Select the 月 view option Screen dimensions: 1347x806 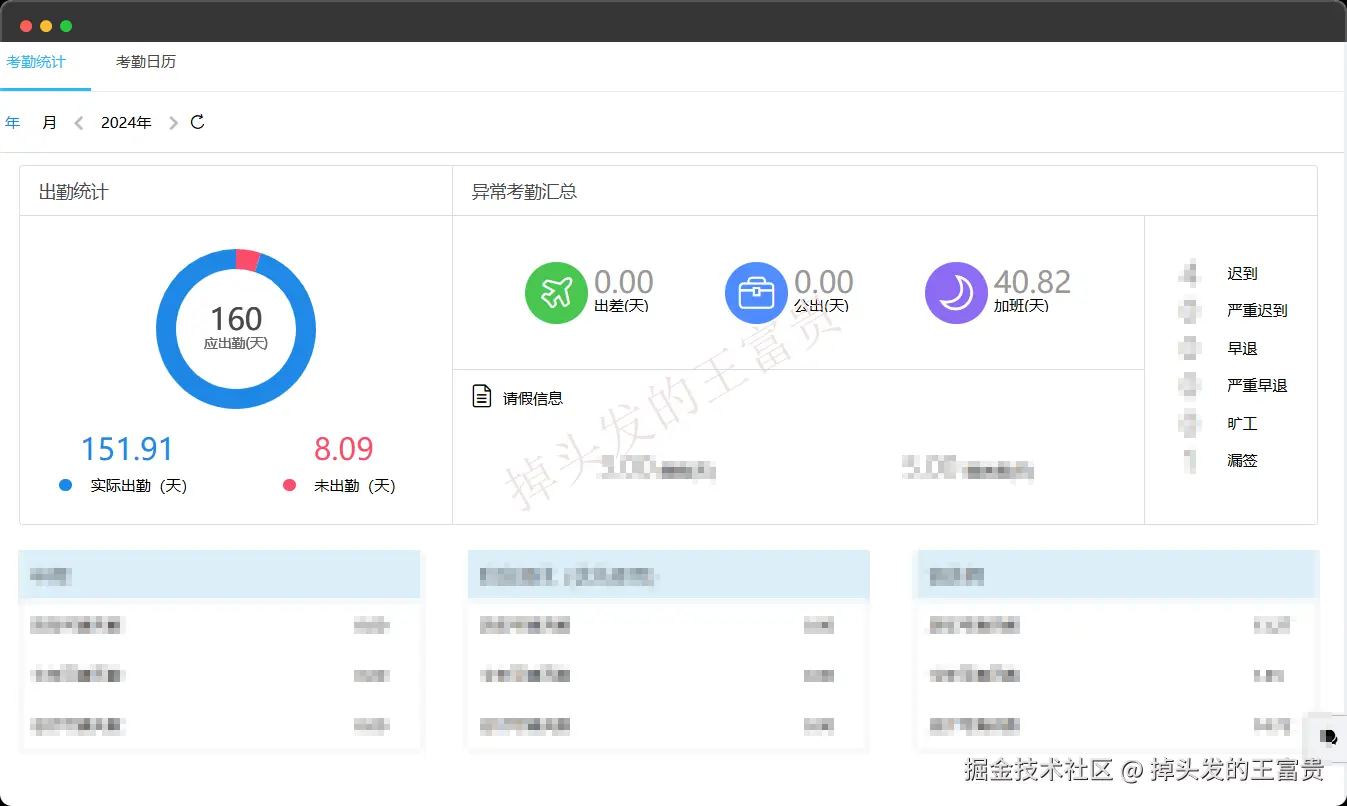pos(50,123)
